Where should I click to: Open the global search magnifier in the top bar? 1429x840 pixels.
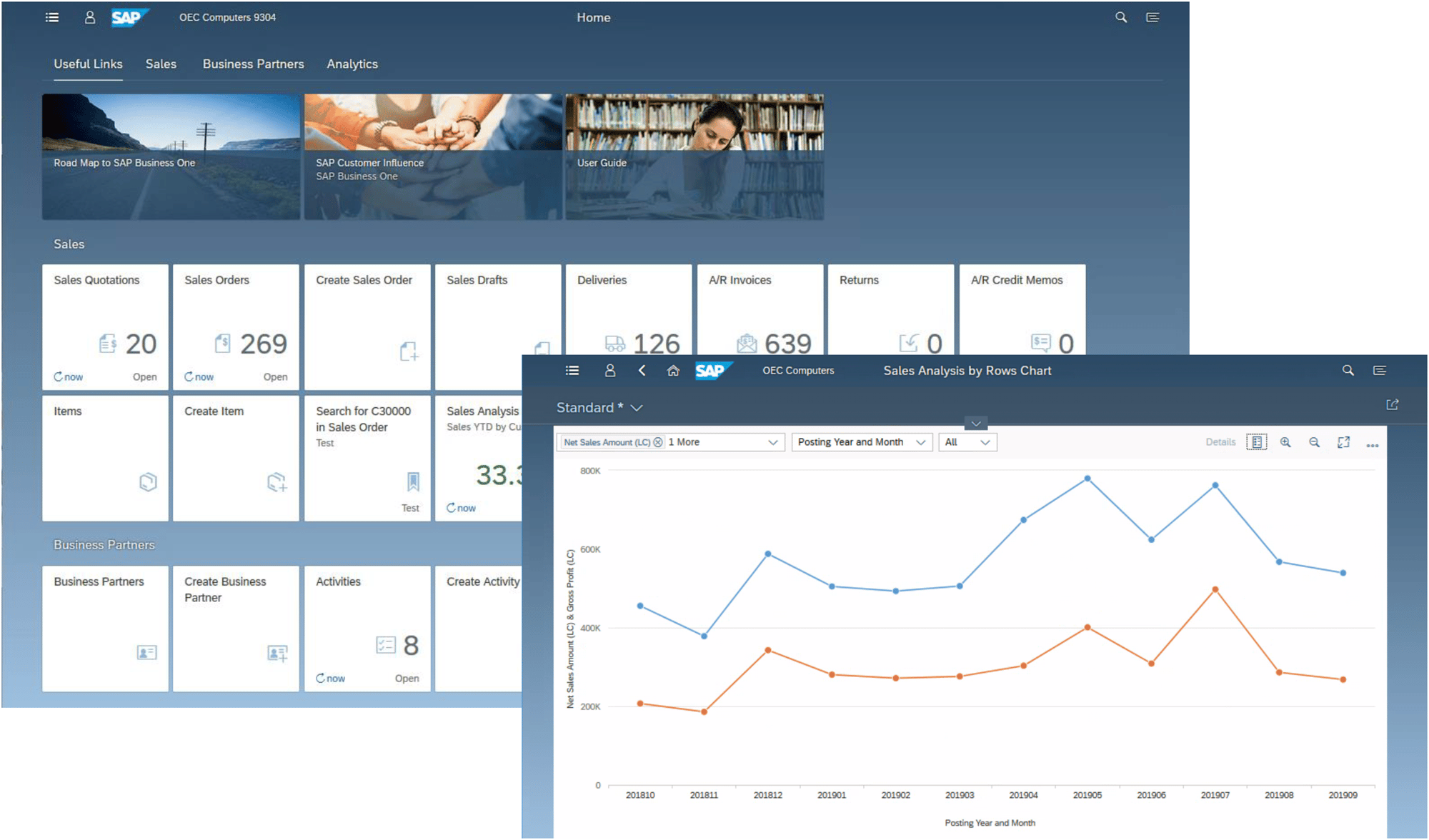[1120, 17]
